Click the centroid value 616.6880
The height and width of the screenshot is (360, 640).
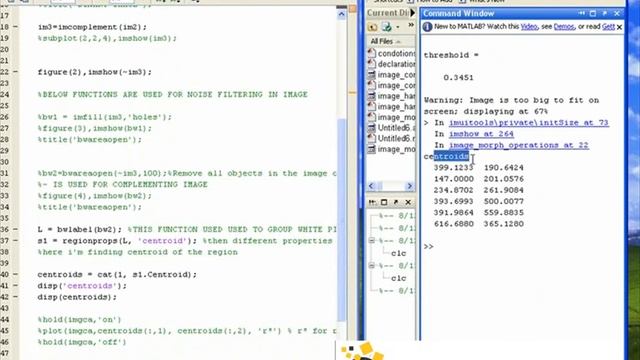click(x=453, y=224)
